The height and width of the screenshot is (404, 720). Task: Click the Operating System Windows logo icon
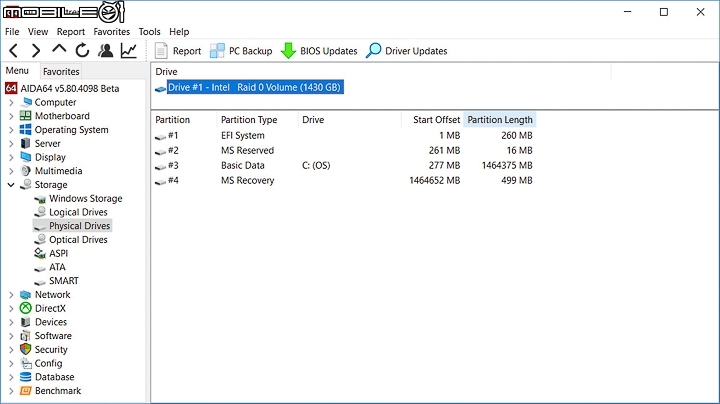[26, 129]
